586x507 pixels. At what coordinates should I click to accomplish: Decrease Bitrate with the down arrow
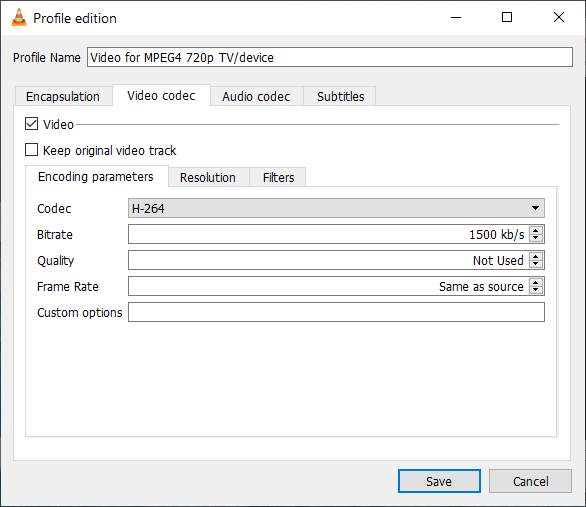click(x=536, y=238)
